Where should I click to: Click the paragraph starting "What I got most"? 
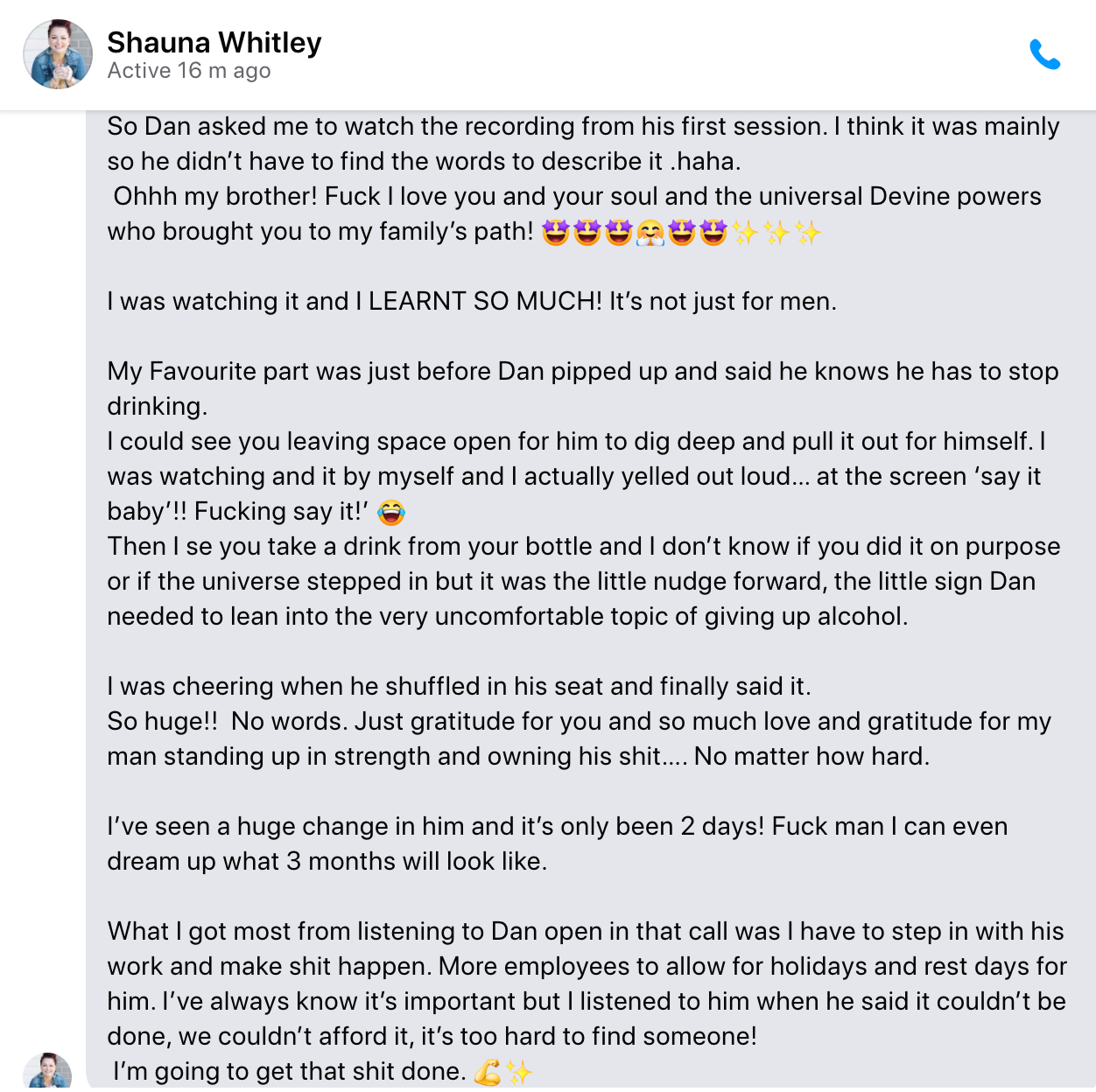coord(585,932)
